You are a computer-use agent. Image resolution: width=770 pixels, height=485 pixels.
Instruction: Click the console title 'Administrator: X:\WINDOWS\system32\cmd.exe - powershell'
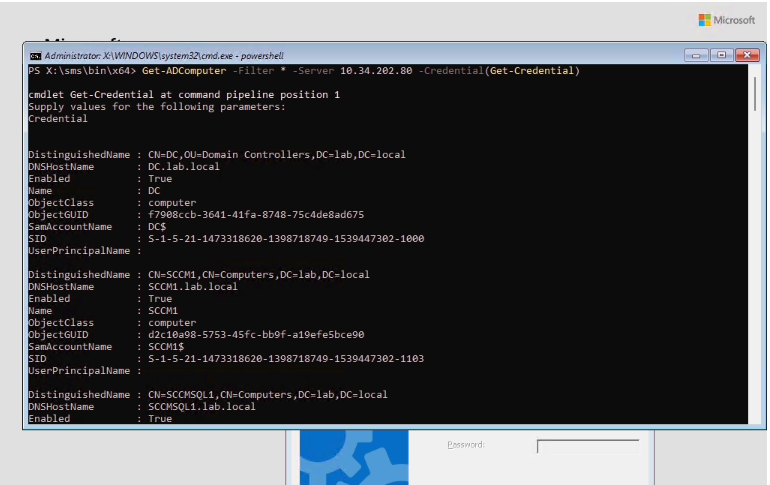[164, 56]
